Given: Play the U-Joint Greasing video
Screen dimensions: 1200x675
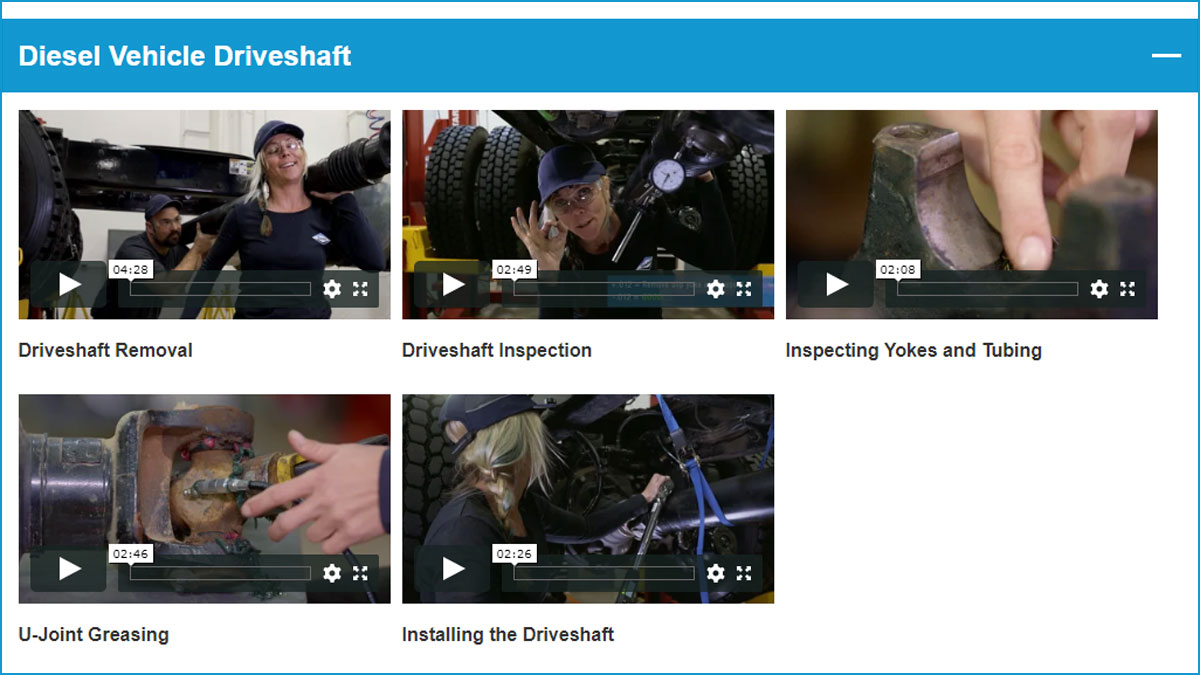Looking at the screenshot, I should pos(69,569).
